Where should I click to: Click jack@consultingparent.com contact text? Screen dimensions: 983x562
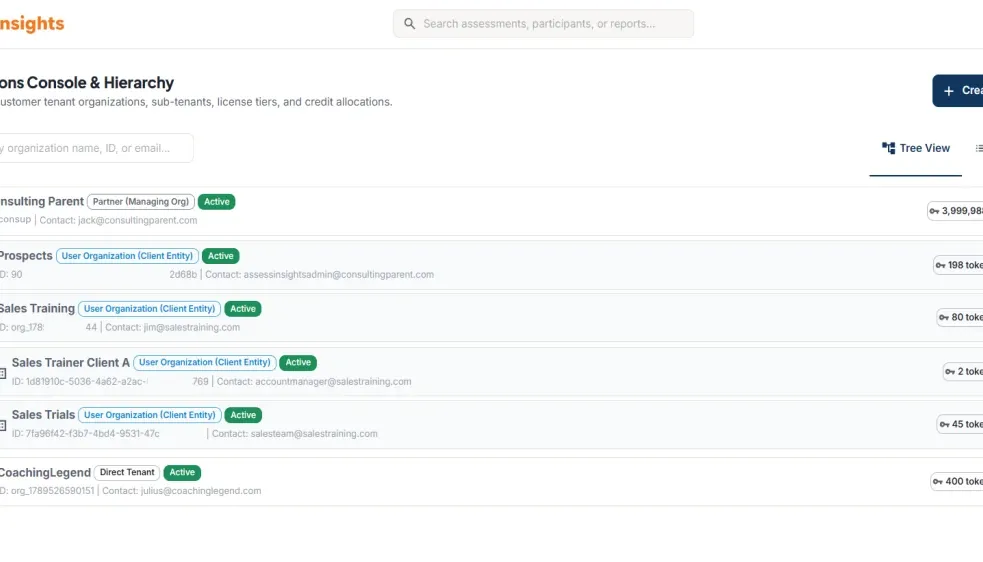point(137,220)
